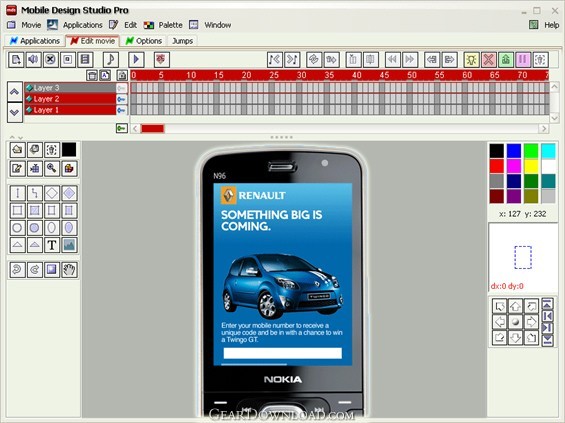This screenshot has width=565, height=423.
Task: Select the Text tool
Action: (x=52, y=245)
